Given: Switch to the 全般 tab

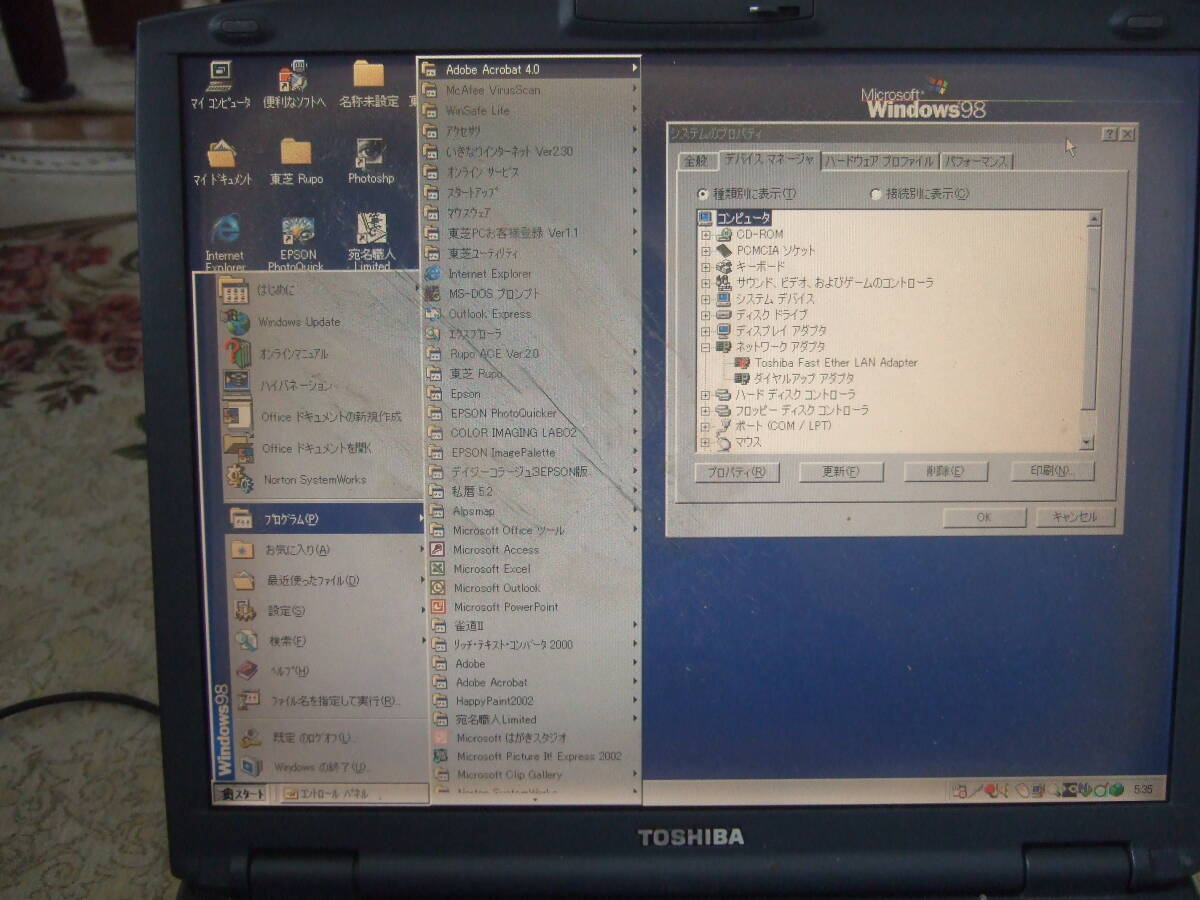Looking at the screenshot, I should [x=696, y=161].
